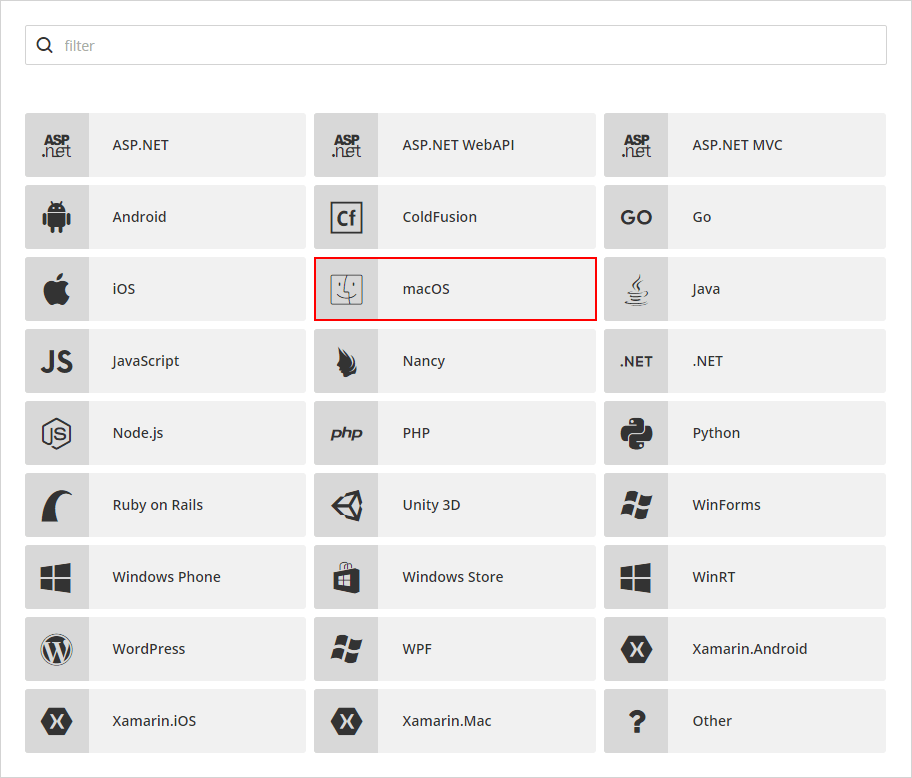Select the Apple logo for iOS
Screen dimensions: 912x778
[x=57, y=289]
